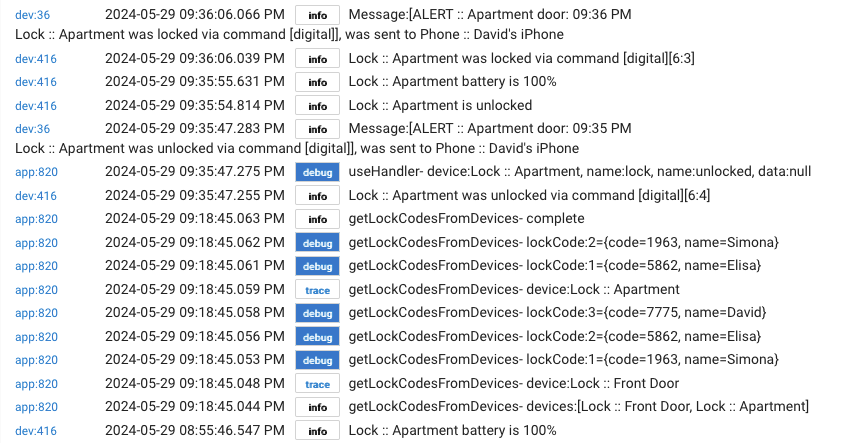The image size is (855, 443).
Task: Click info badge at 09:36:06.039 PM
Action: 317,59
